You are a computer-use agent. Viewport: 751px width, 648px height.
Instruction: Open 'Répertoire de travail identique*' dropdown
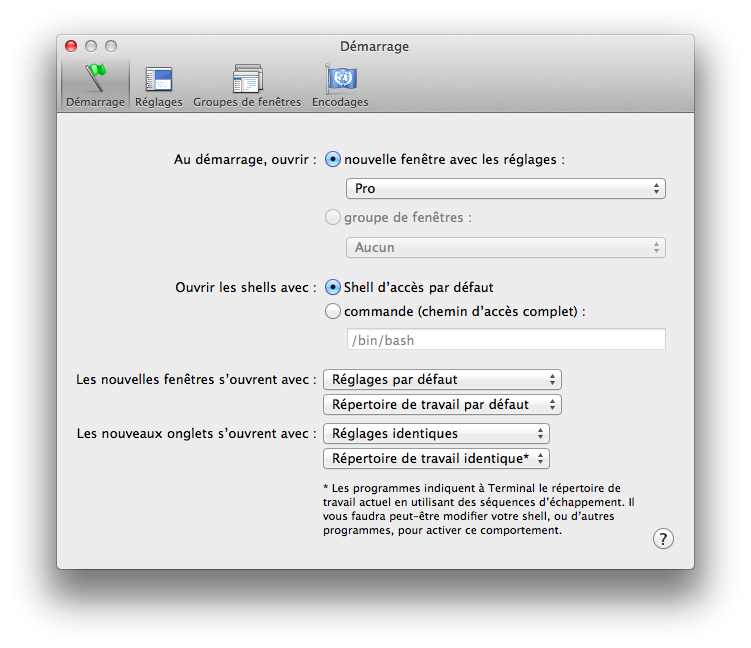436,459
